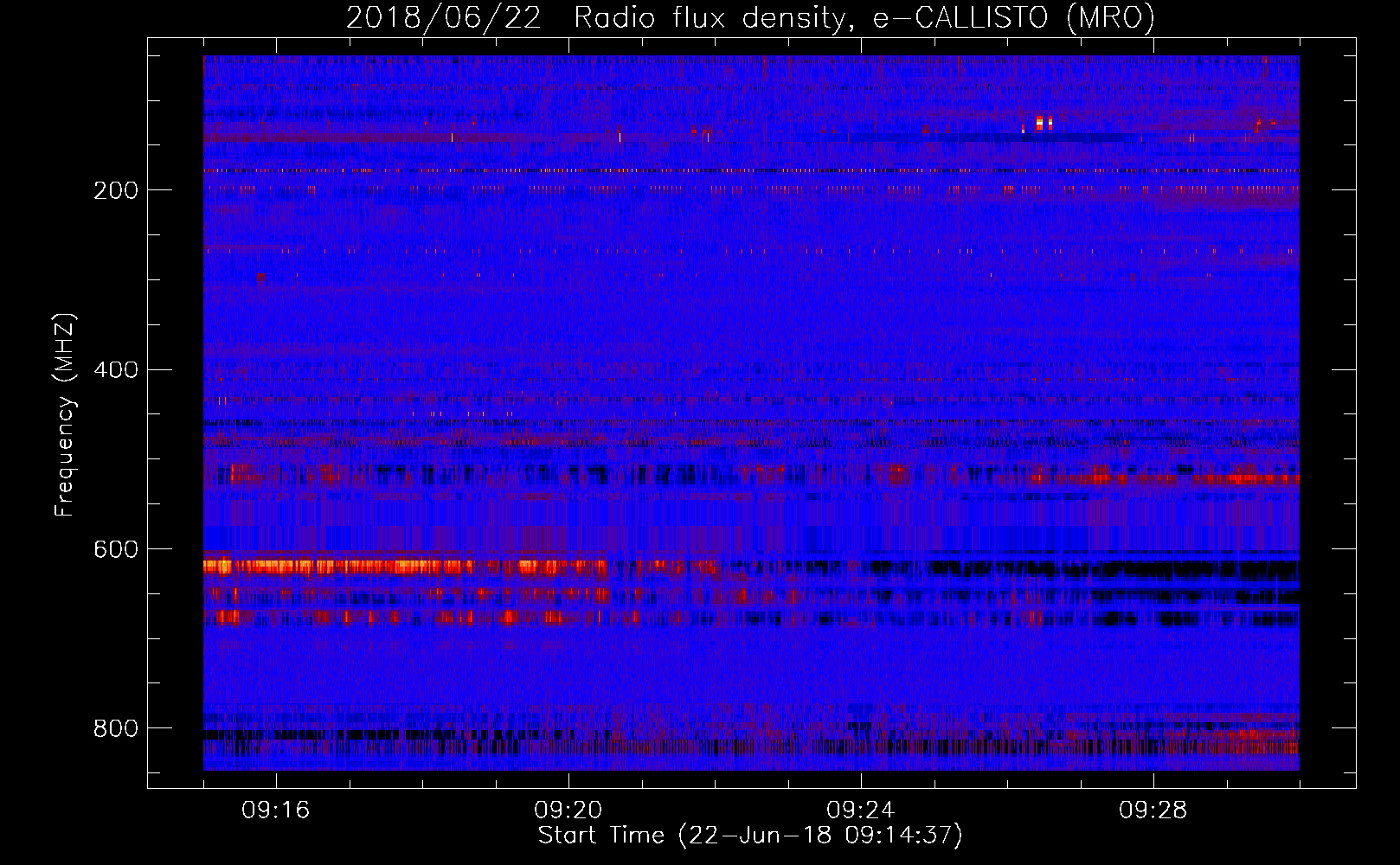Click the 09:24 time tick label
Image resolution: width=1400 pixels, height=865 pixels.
click(x=861, y=811)
